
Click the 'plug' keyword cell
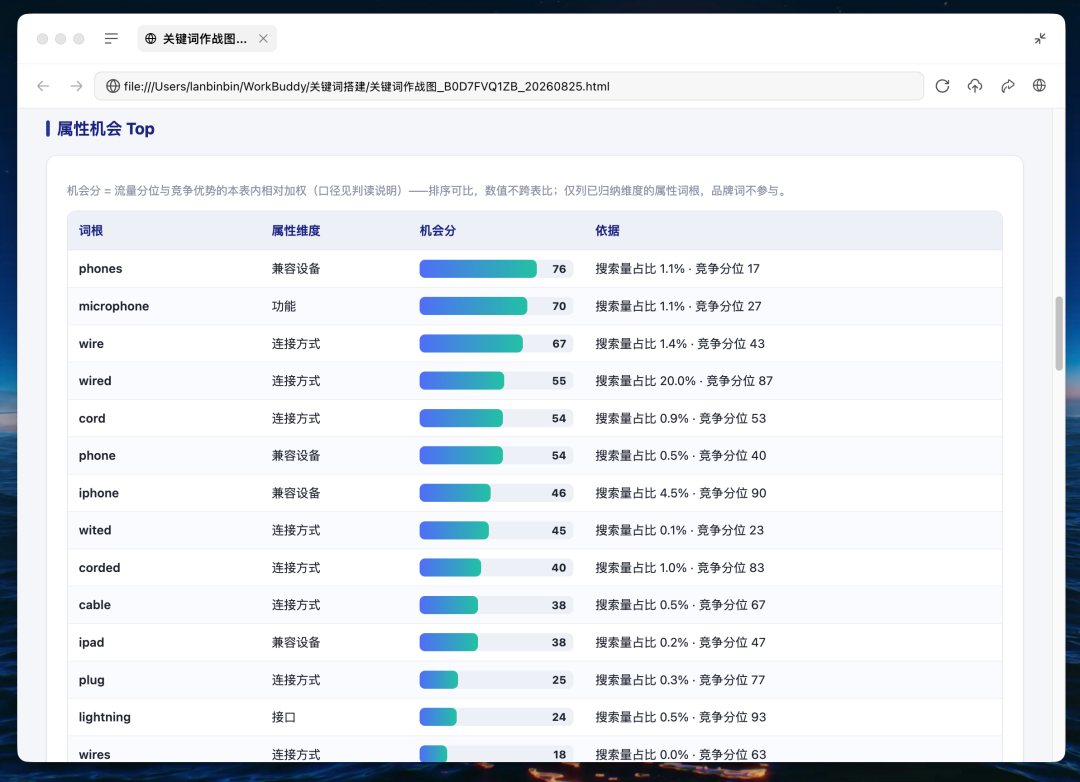pyautogui.click(x=92, y=680)
